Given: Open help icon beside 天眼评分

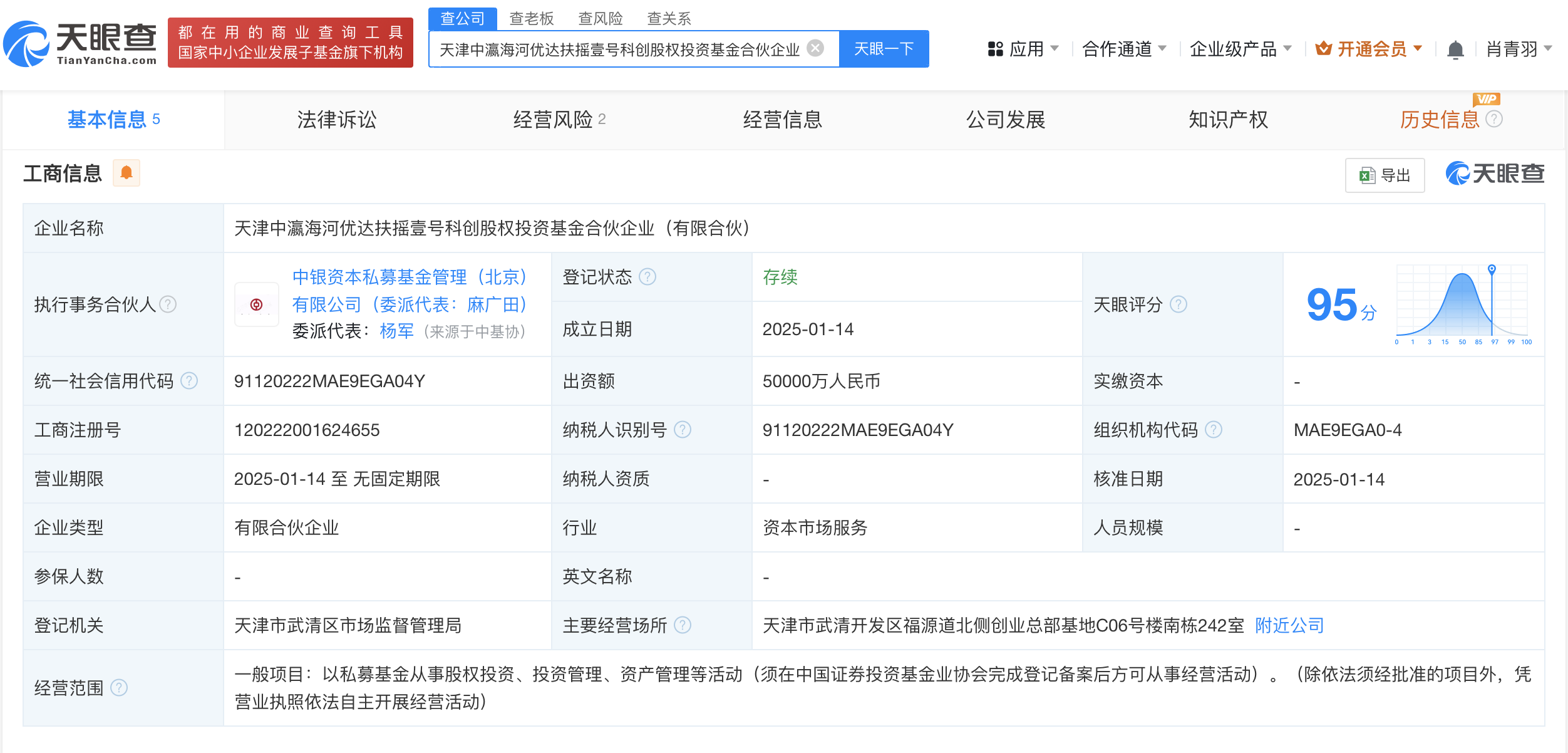Looking at the screenshot, I should coord(1179,304).
